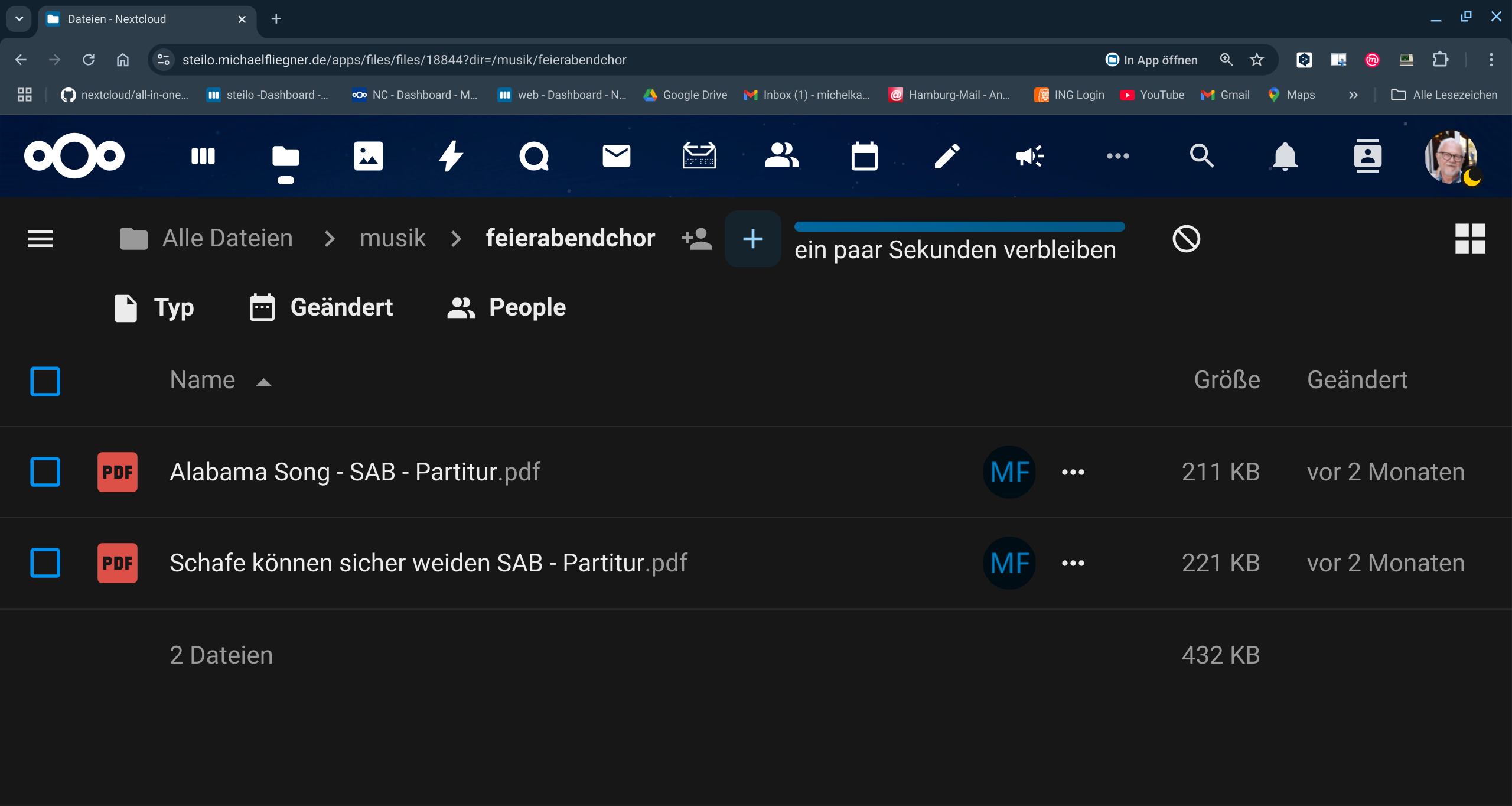Open actions menu for Alabama Song

click(x=1073, y=472)
